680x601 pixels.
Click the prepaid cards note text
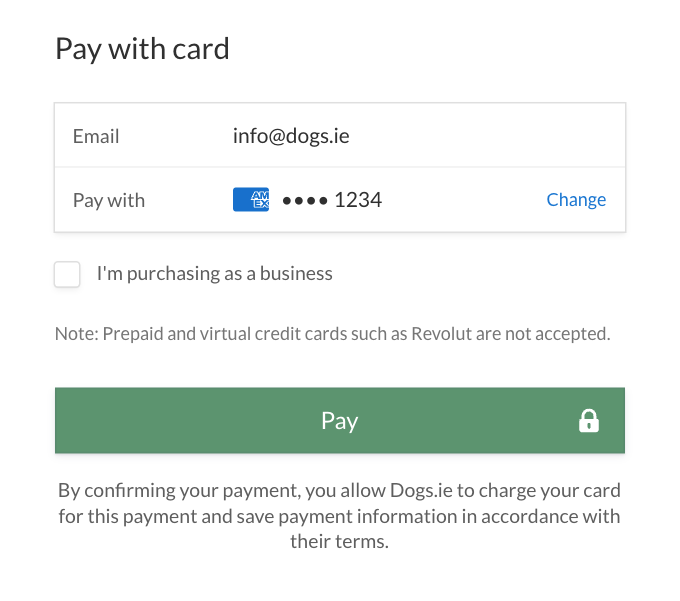tap(333, 334)
